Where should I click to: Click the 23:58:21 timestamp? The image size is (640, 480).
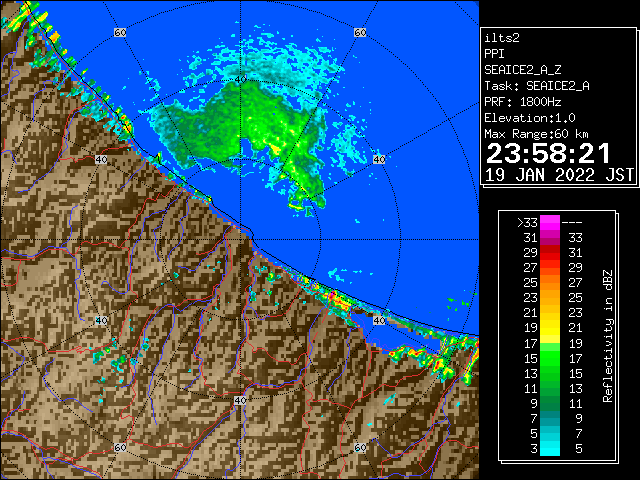point(548,154)
